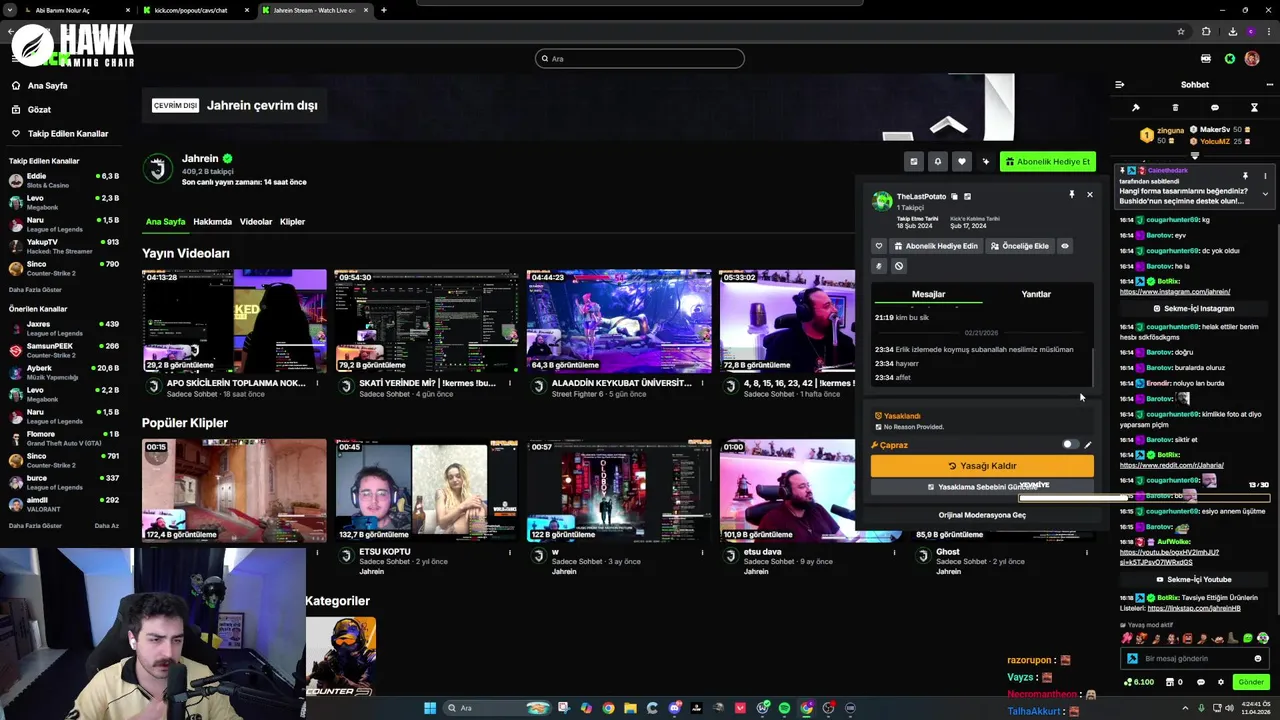The height and width of the screenshot is (720, 1280).
Task: Click Yasaklama Sebebini Güncelle button
Action: point(982,487)
